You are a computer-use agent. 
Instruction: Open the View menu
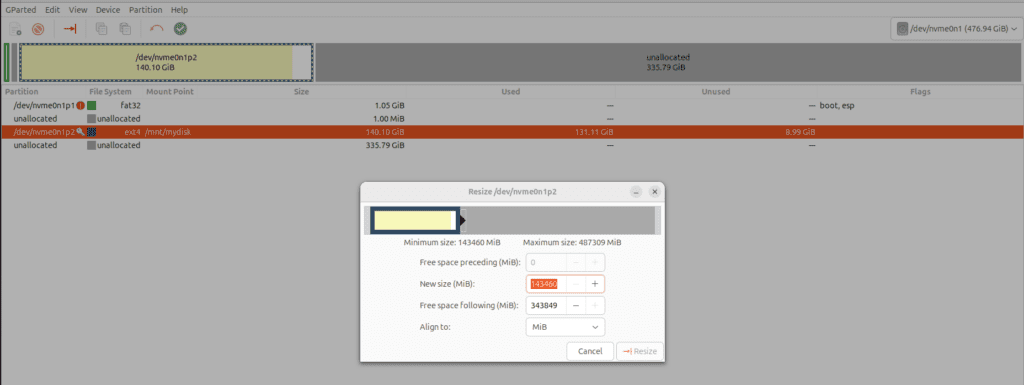pyautogui.click(x=78, y=10)
